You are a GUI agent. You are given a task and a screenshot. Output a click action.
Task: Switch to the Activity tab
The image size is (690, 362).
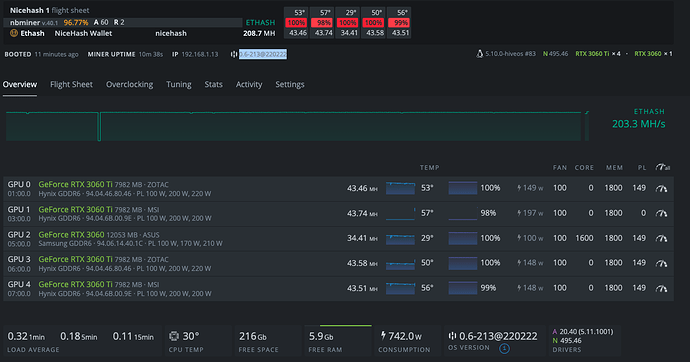[249, 84]
